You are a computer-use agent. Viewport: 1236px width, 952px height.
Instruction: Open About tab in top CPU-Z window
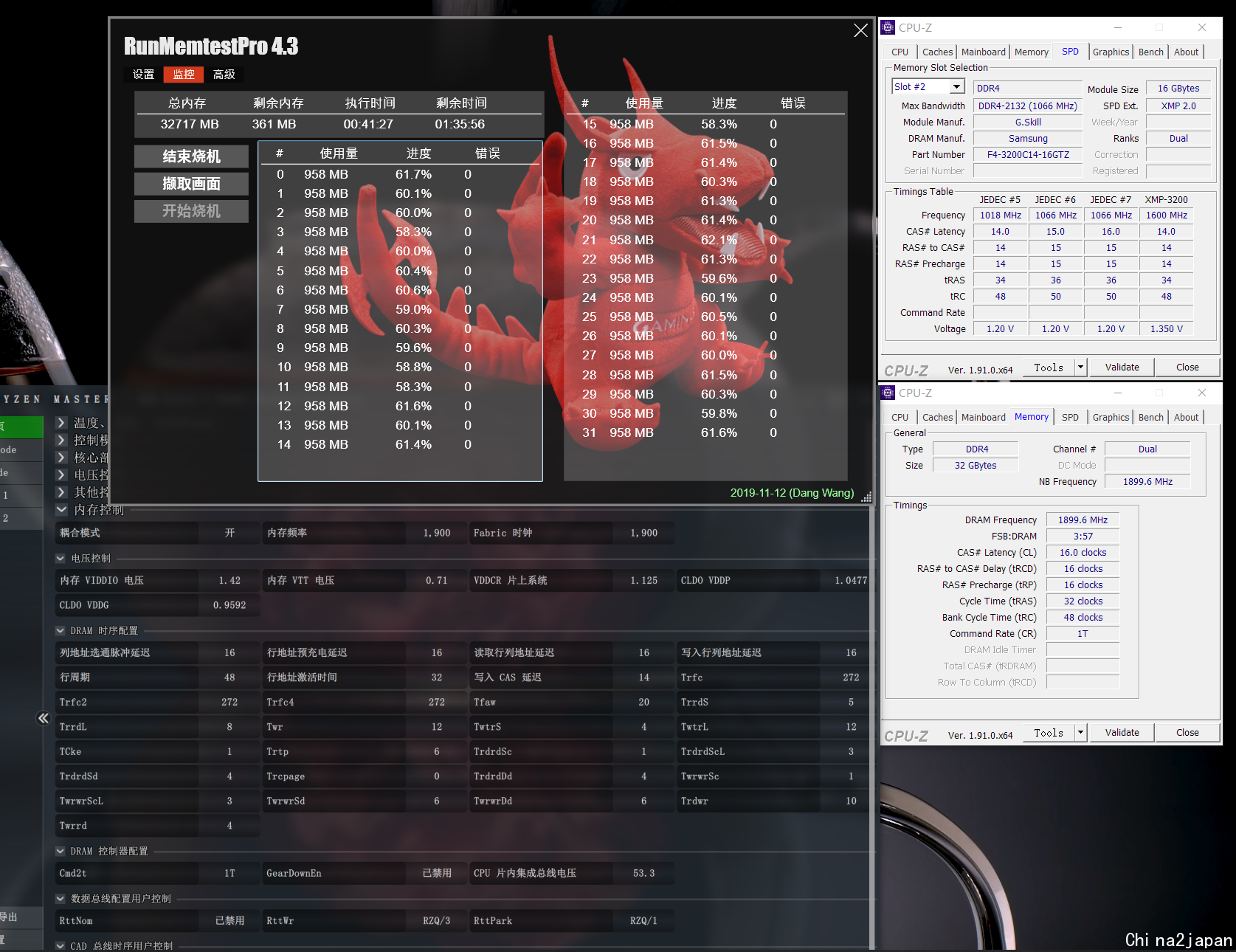click(1186, 52)
